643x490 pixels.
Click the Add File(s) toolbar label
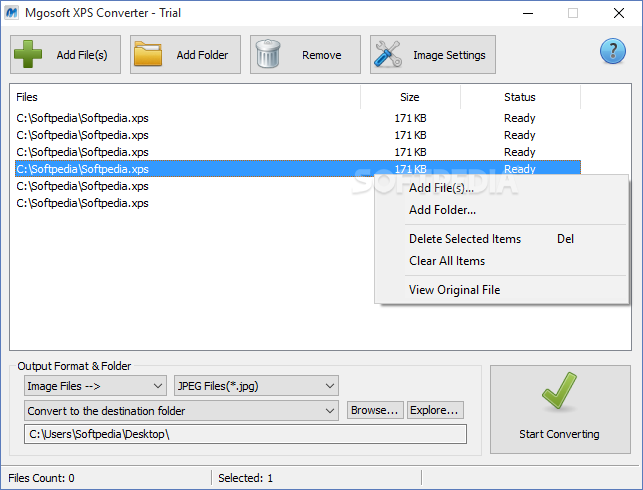coord(82,55)
